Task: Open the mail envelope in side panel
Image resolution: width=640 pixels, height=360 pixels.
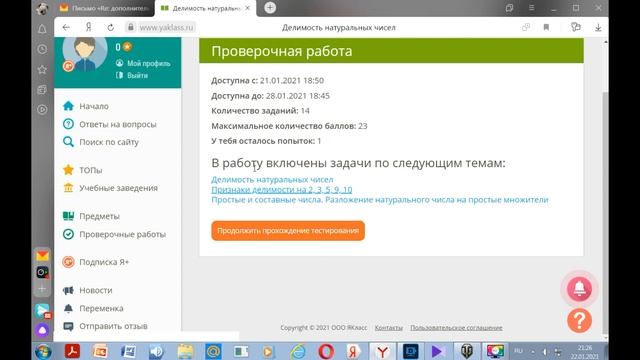Action: click(x=42, y=256)
